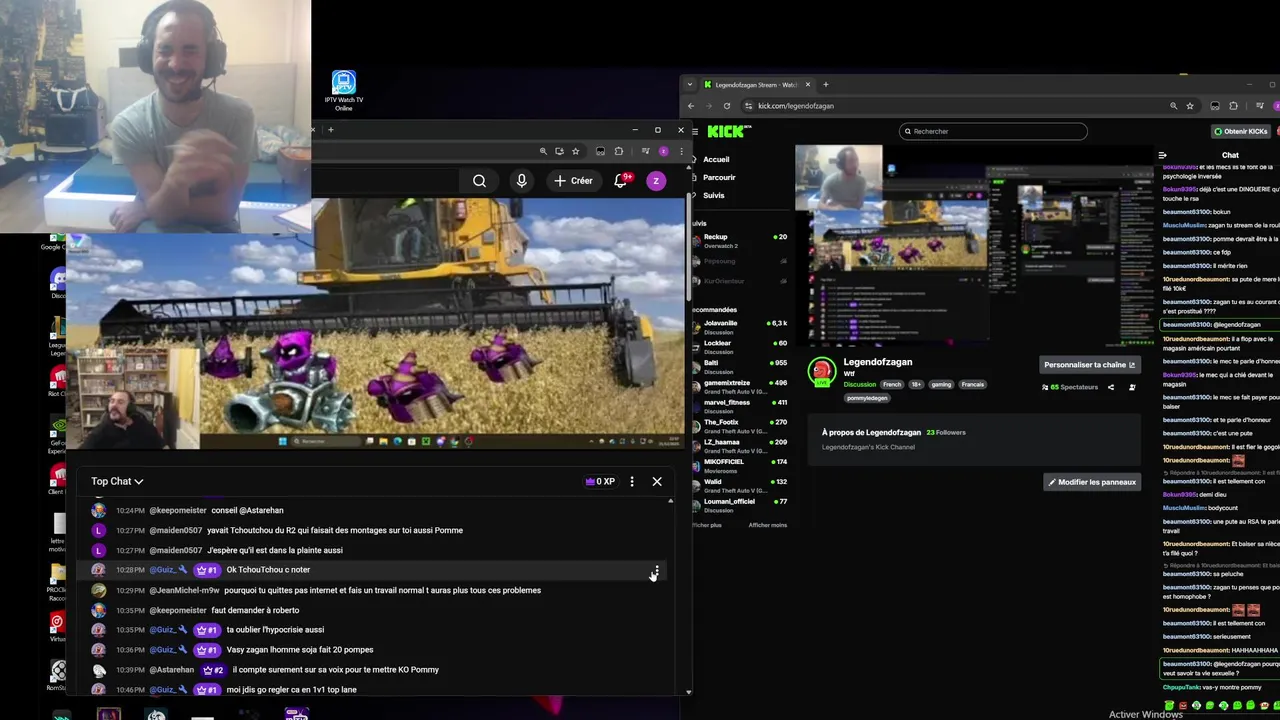Open Balti recommended channel

740,367
